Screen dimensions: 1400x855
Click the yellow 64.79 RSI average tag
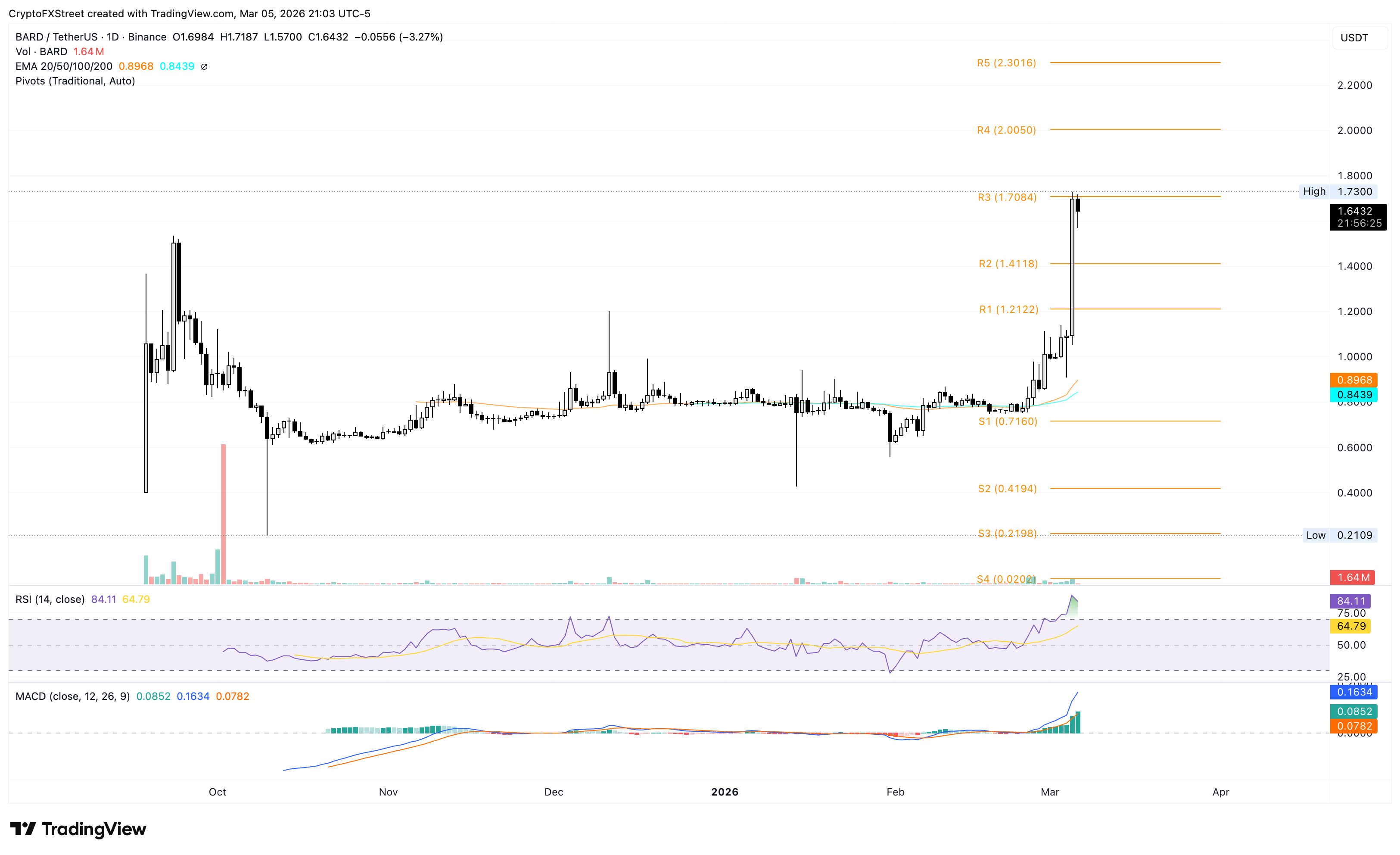(1350, 626)
